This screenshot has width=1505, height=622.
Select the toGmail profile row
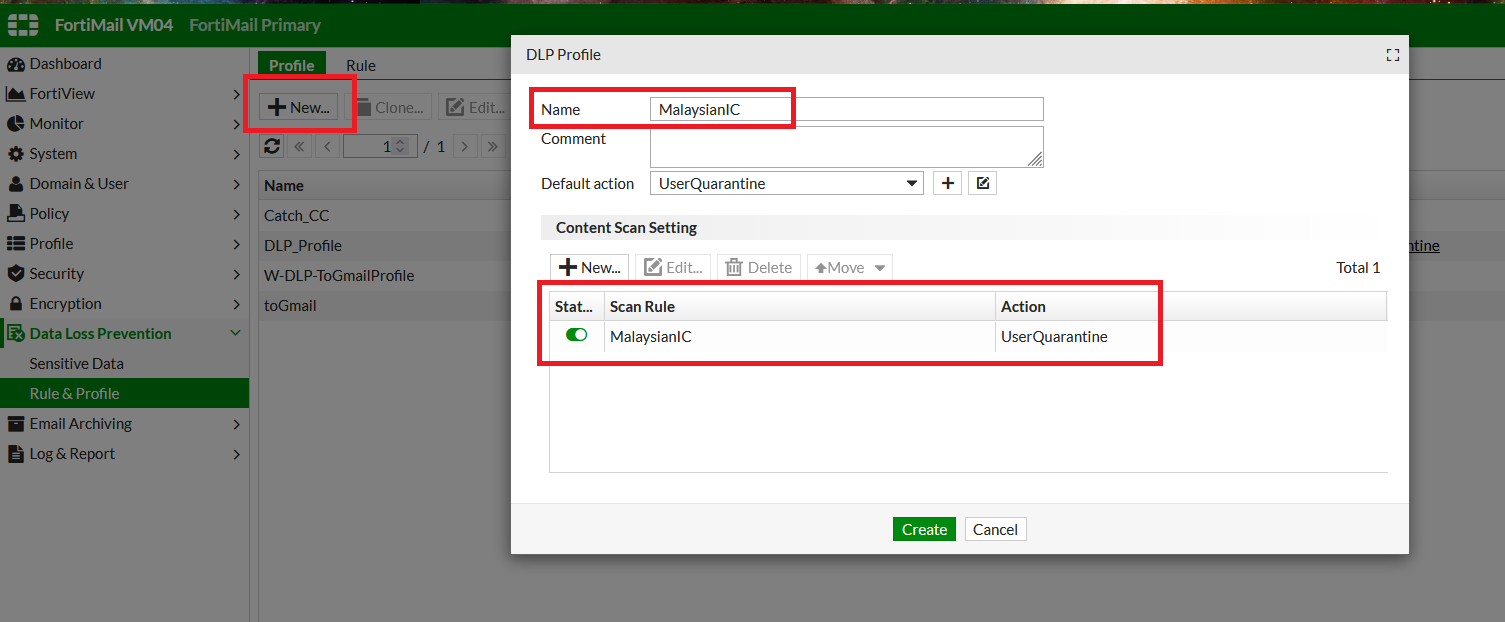[x=384, y=305]
